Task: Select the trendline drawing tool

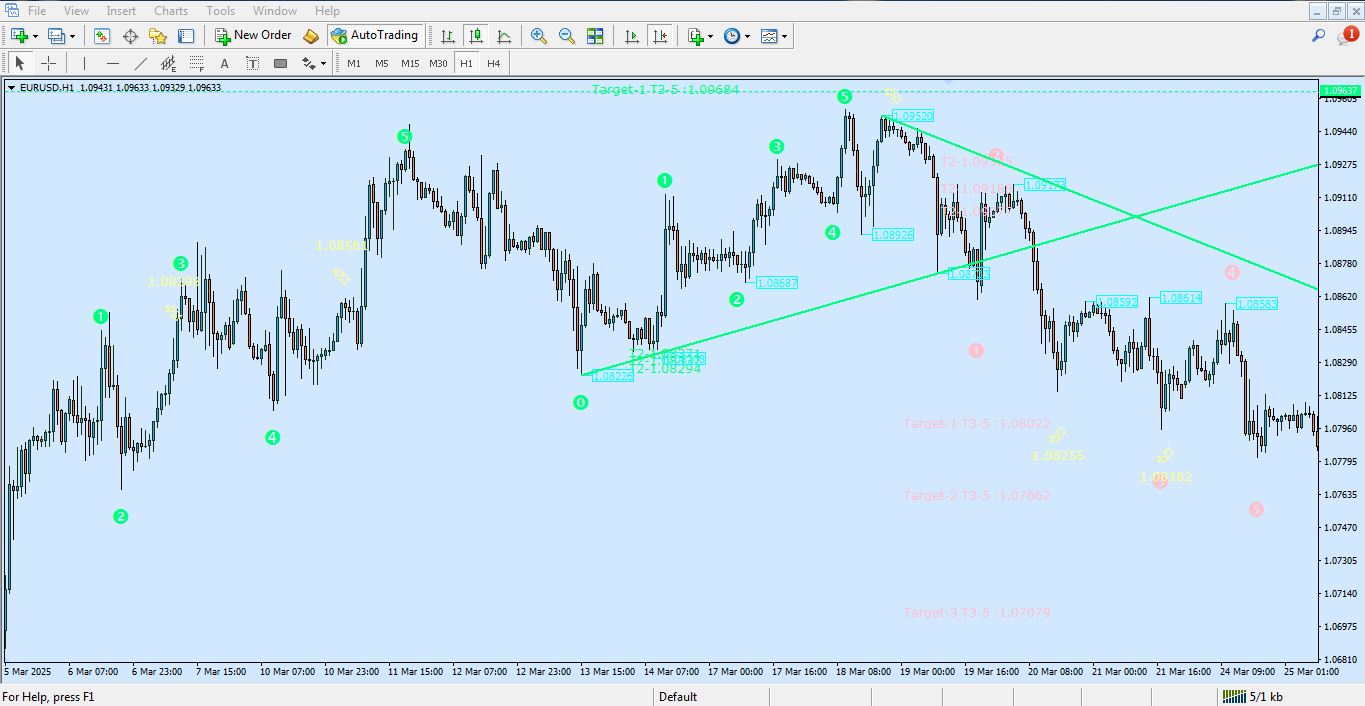Action: pyautogui.click(x=141, y=62)
